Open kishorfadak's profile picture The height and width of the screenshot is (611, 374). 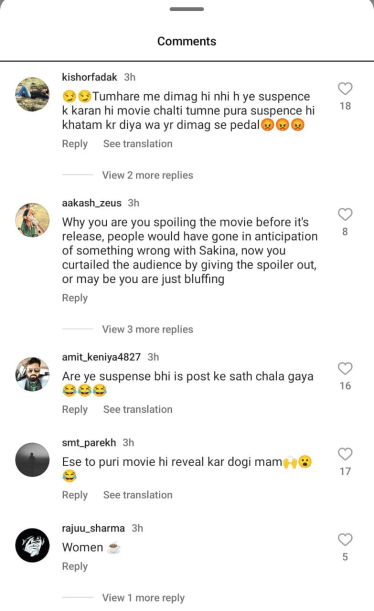pos(32,94)
